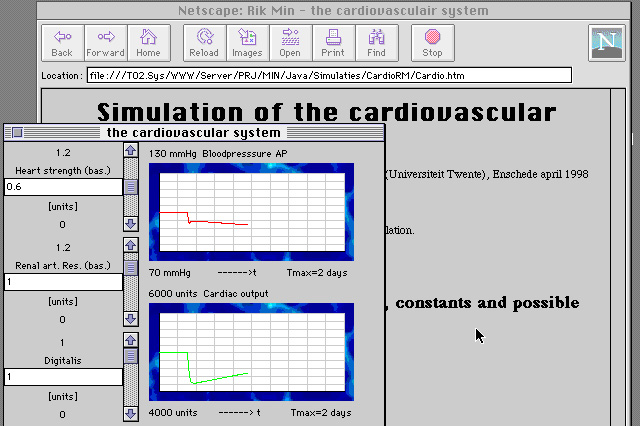This screenshot has width=640, height=426.
Task: Reload the current page
Action: coord(204,43)
